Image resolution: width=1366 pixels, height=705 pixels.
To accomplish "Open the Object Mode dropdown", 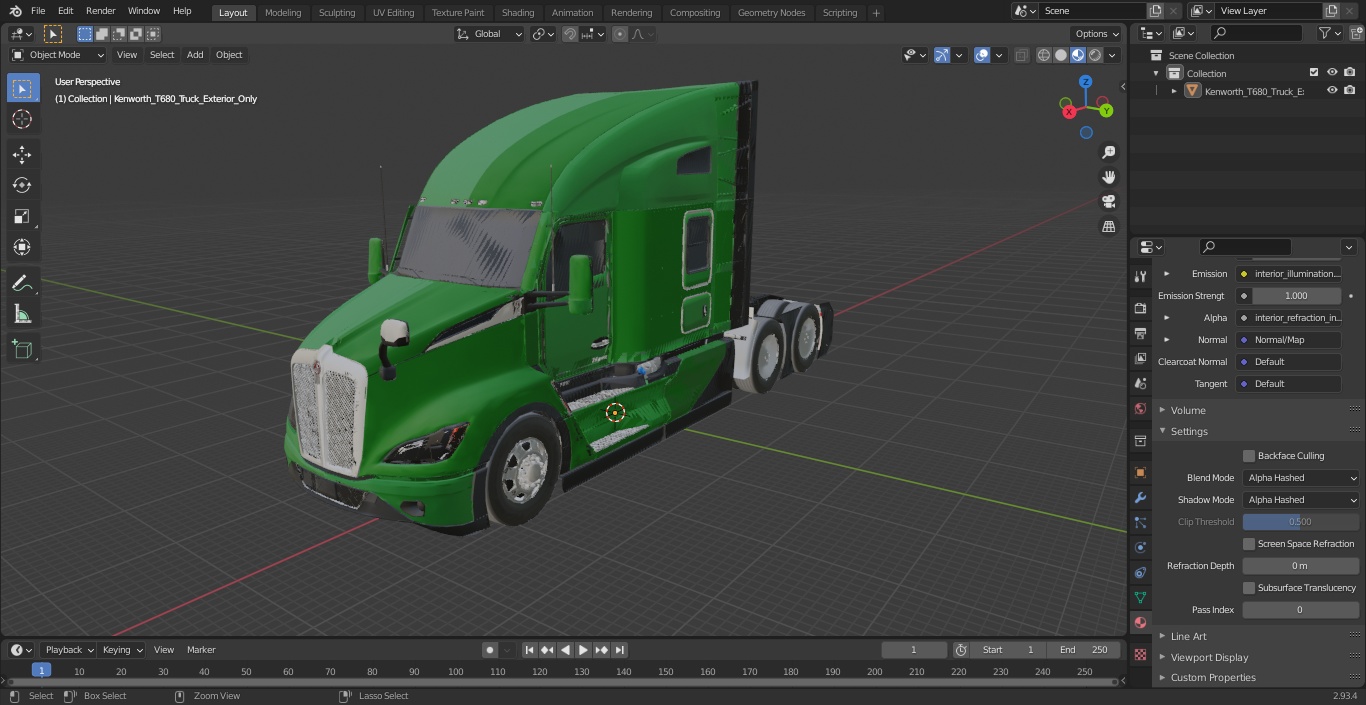I will pyautogui.click(x=58, y=55).
